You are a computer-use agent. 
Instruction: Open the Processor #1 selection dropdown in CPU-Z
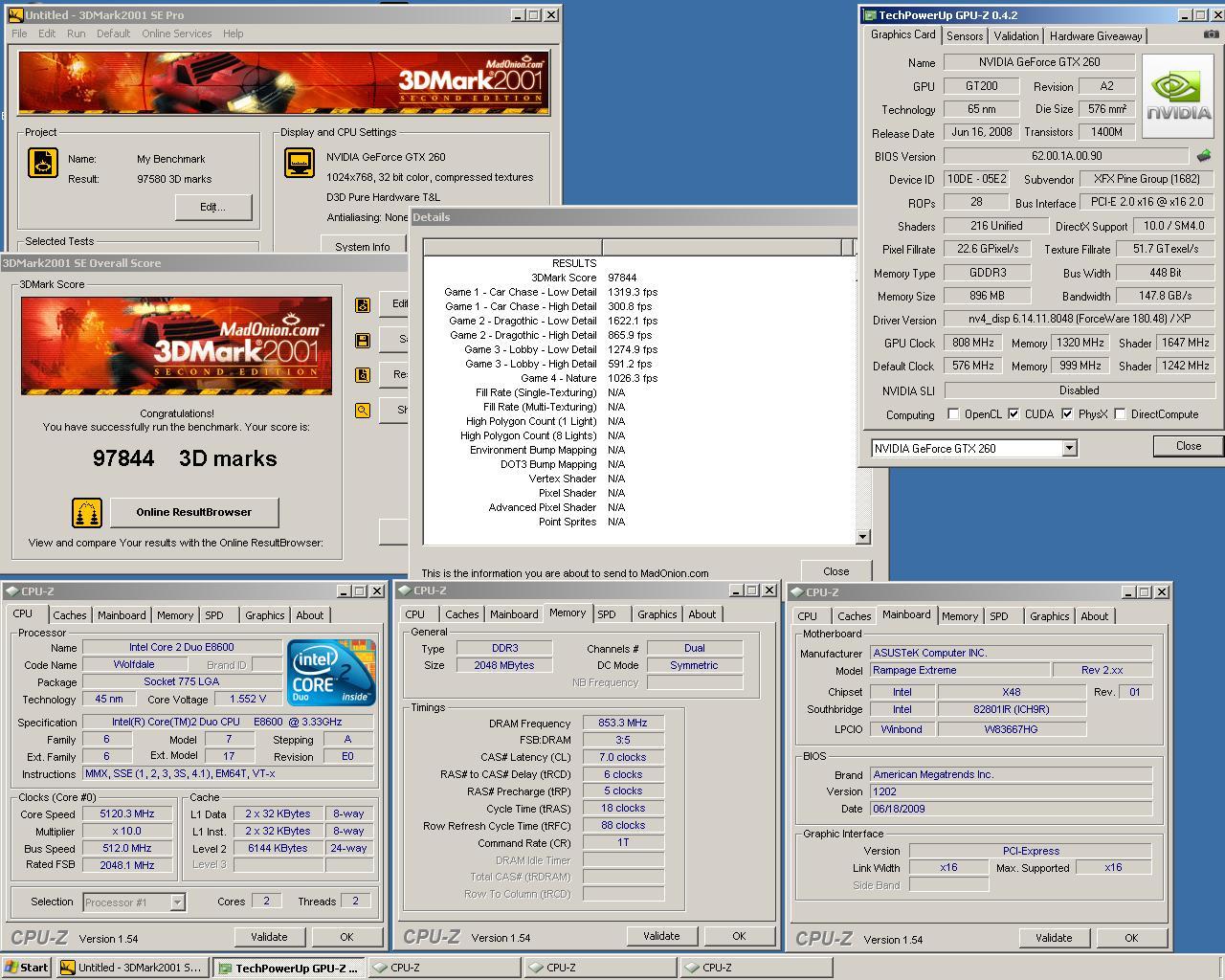point(177,902)
